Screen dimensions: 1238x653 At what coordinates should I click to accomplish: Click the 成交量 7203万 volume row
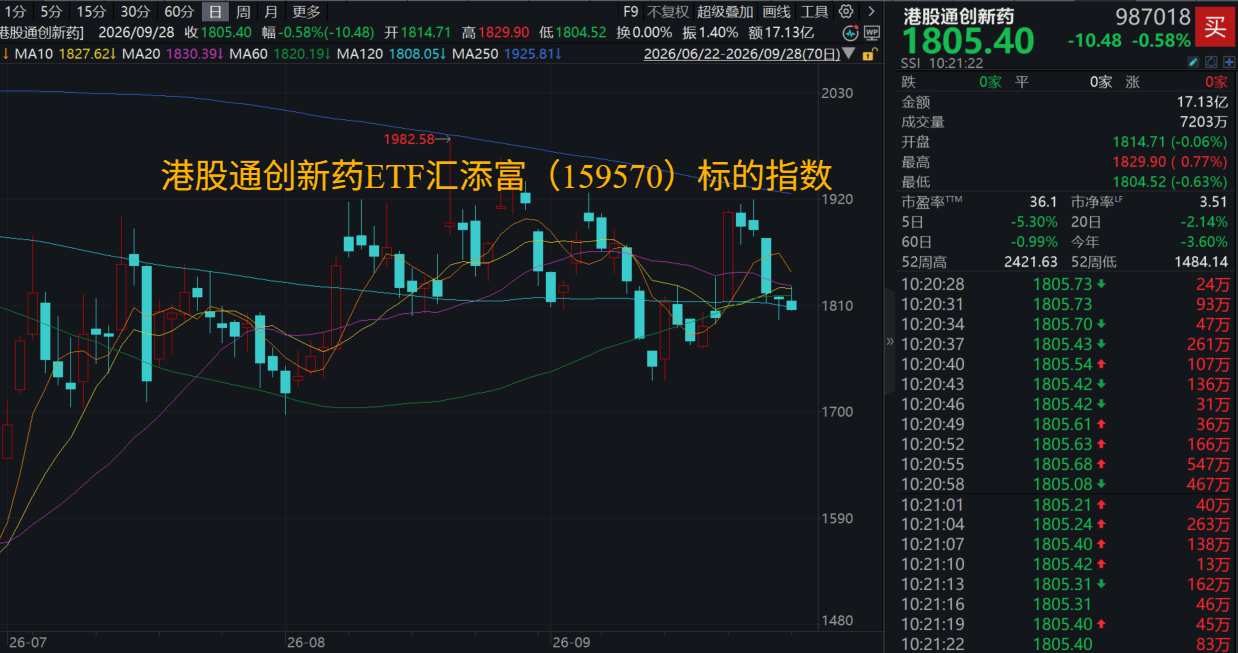(1065, 122)
